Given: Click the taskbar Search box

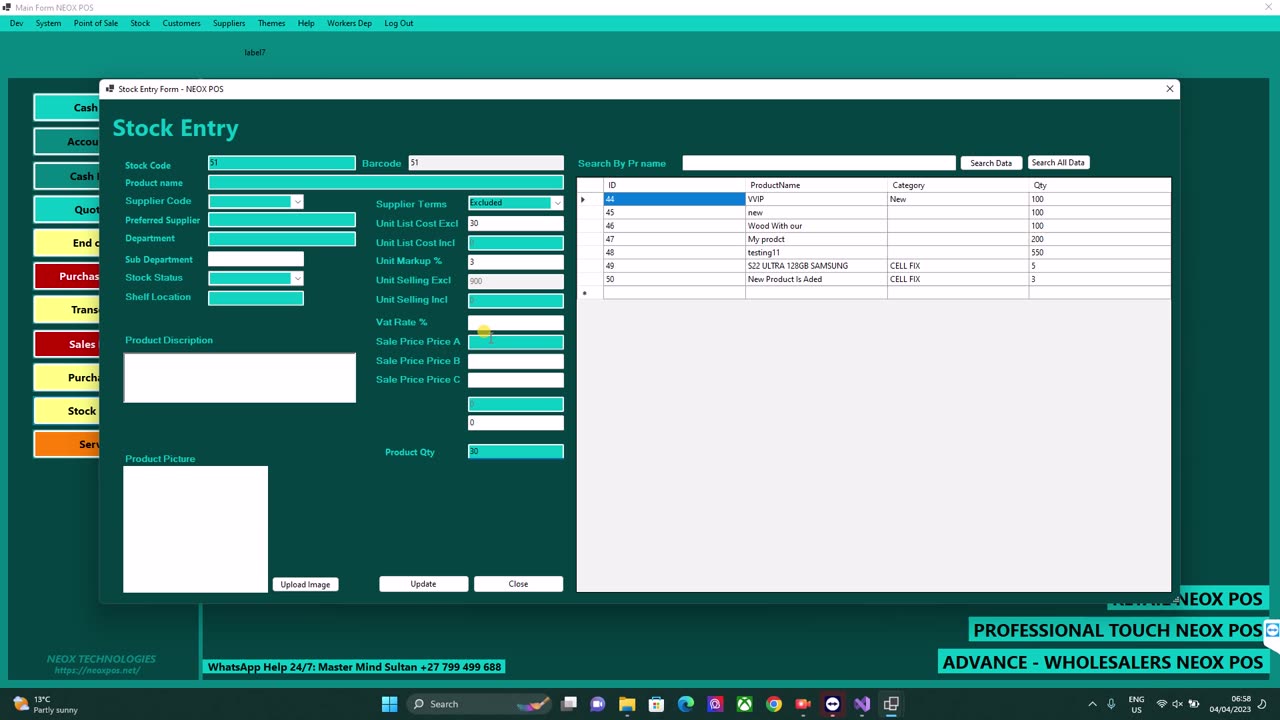Looking at the screenshot, I should 479,704.
